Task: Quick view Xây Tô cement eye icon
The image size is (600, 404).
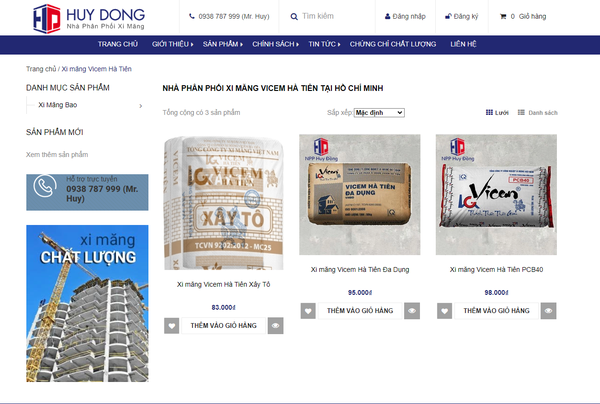Action: click(x=276, y=326)
